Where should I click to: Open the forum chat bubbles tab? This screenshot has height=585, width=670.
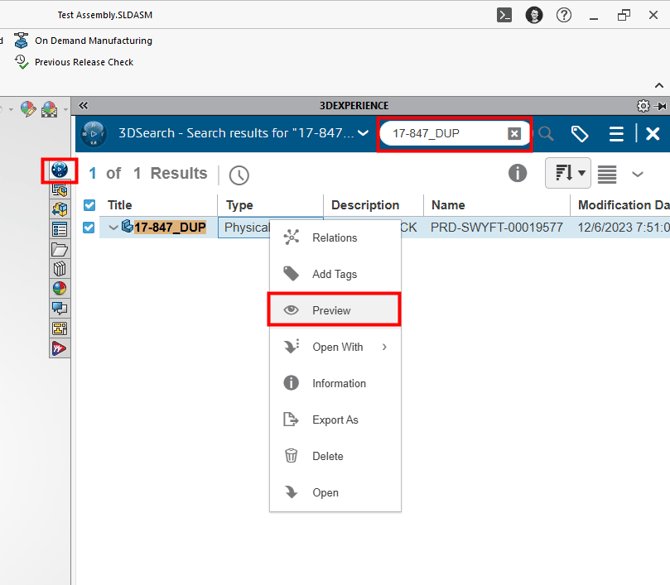point(59,308)
